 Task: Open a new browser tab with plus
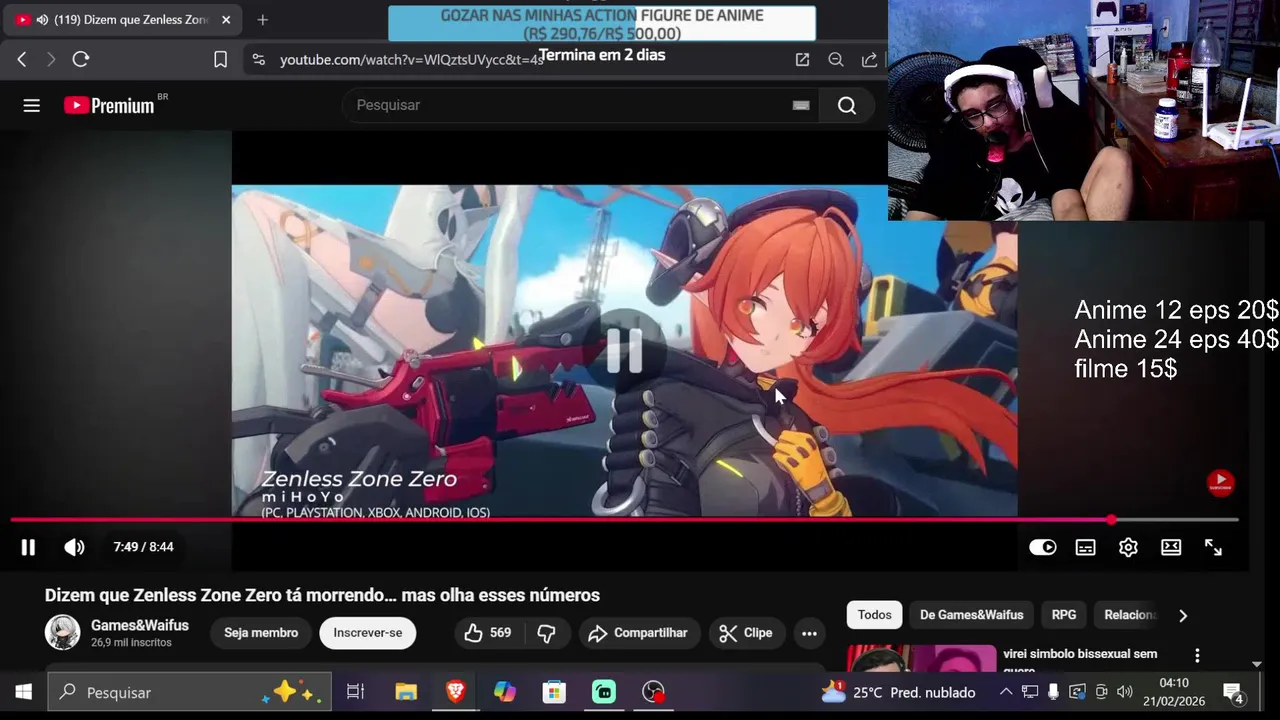(262, 20)
